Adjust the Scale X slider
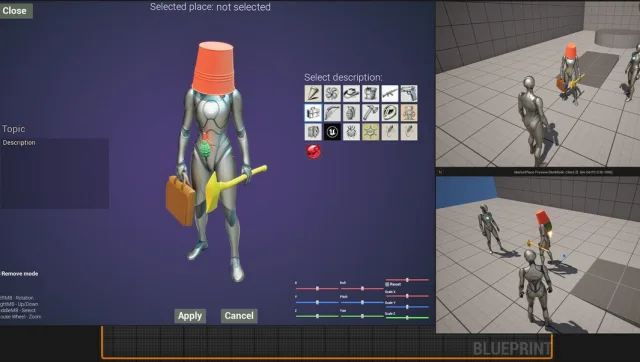The width and height of the screenshot is (640, 362). (407, 296)
